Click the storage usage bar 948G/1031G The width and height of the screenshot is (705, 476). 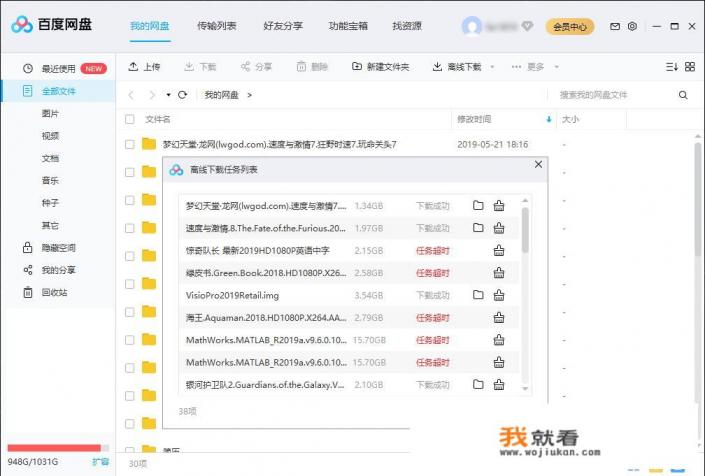click(x=58, y=448)
